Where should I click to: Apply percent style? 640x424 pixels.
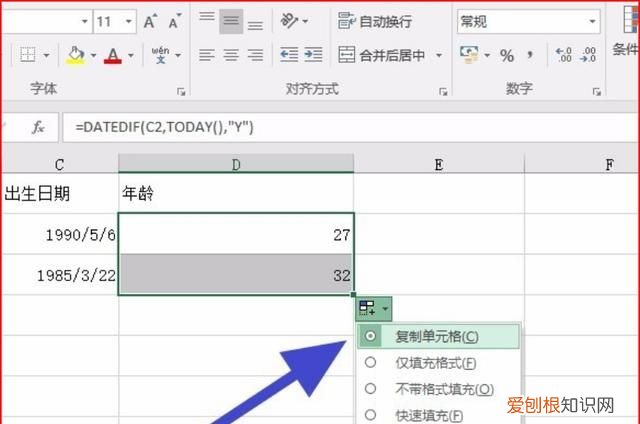[x=507, y=55]
